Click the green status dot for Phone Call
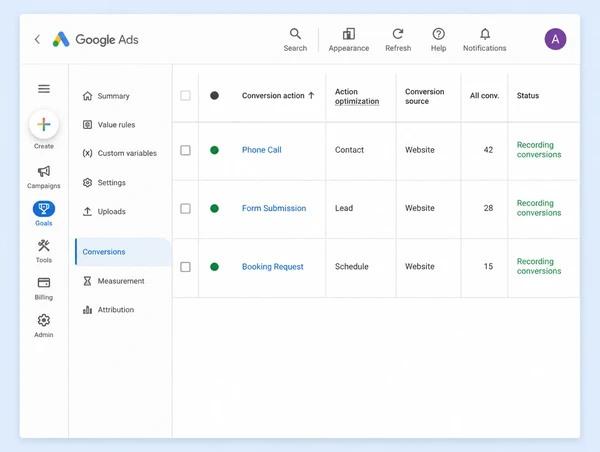 (214, 150)
